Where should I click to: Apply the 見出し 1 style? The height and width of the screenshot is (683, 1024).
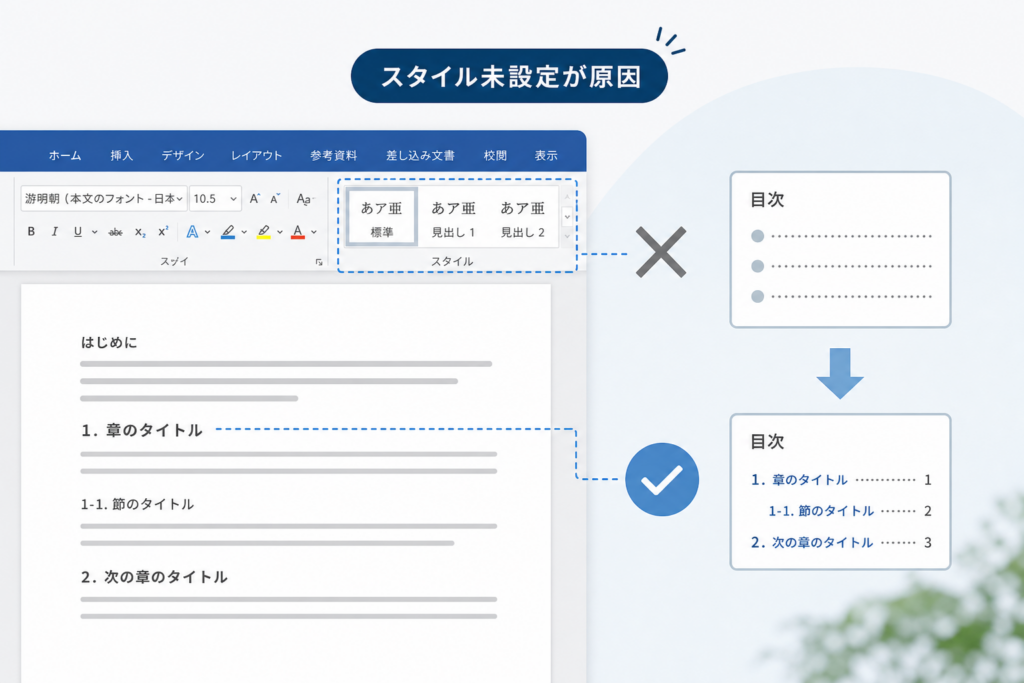[453, 217]
